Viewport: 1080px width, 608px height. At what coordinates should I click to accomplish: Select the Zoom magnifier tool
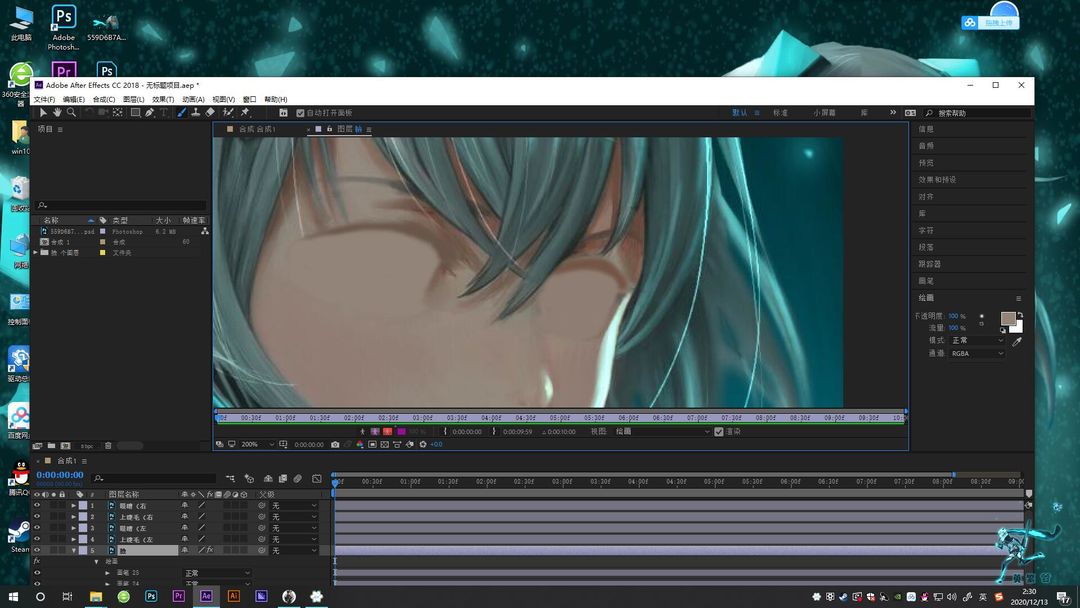pos(71,112)
